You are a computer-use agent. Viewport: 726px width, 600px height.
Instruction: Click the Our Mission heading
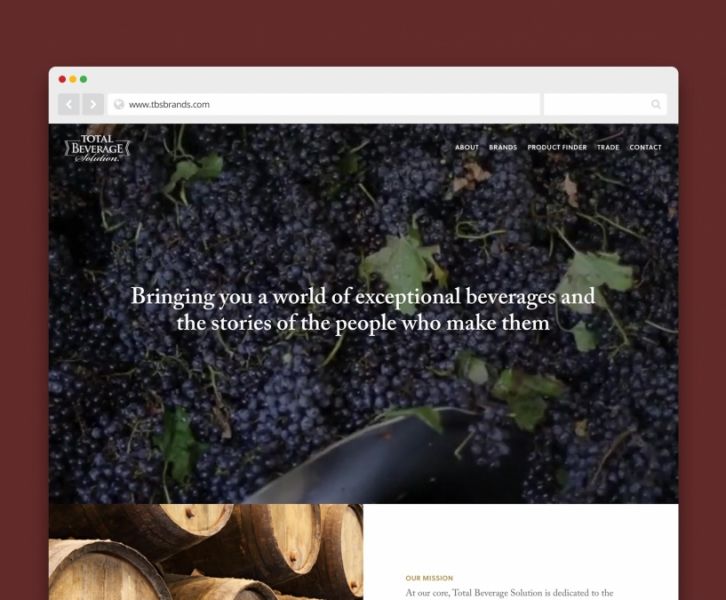click(429, 578)
